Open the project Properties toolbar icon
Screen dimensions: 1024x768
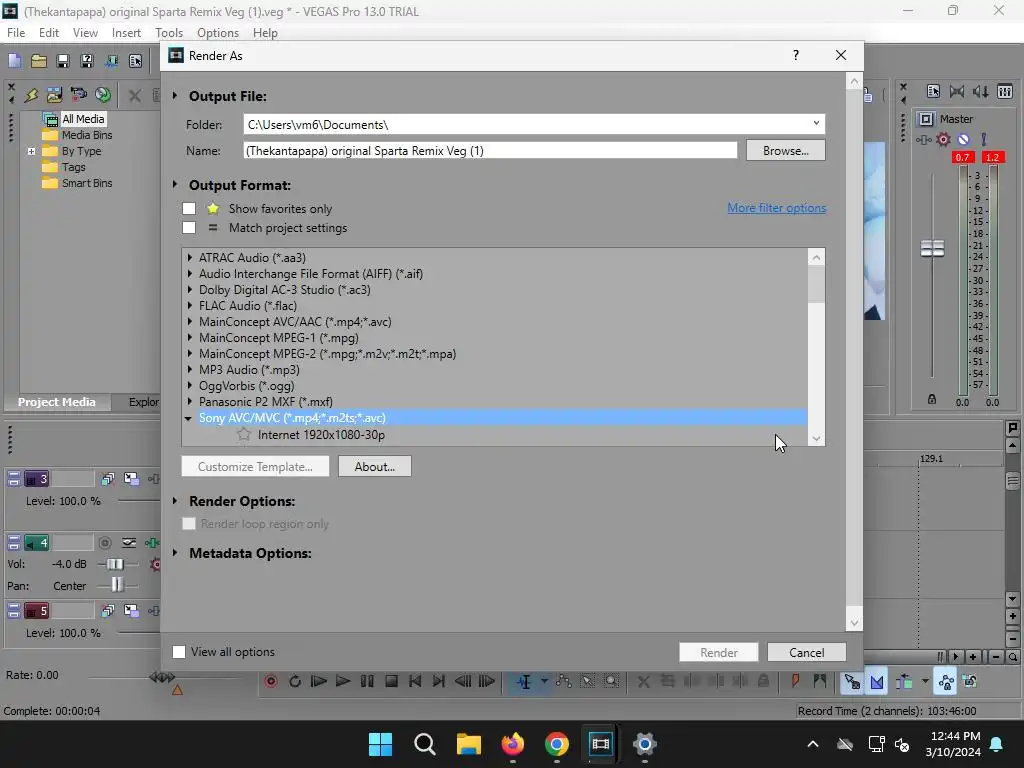click(x=135, y=61)
